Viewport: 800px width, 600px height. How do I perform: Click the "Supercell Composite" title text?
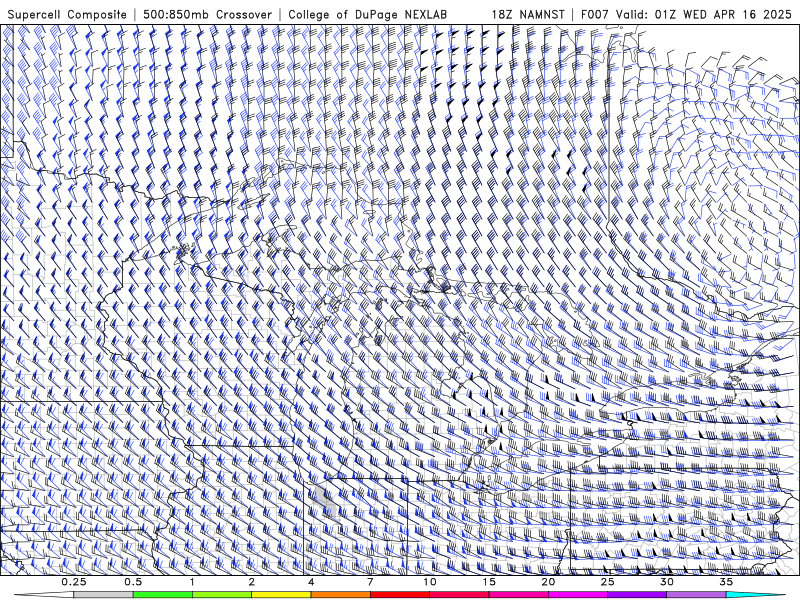click(67, 14)
